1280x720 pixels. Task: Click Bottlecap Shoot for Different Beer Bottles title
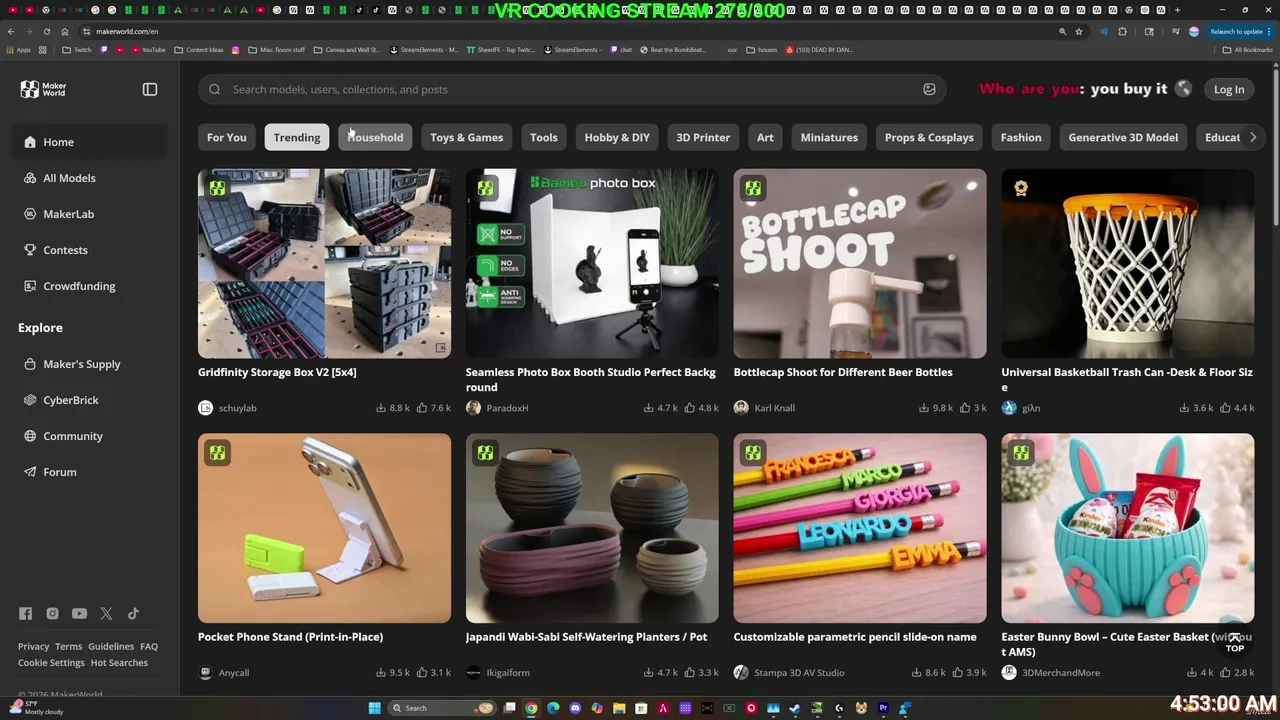[x=843, y=372]
